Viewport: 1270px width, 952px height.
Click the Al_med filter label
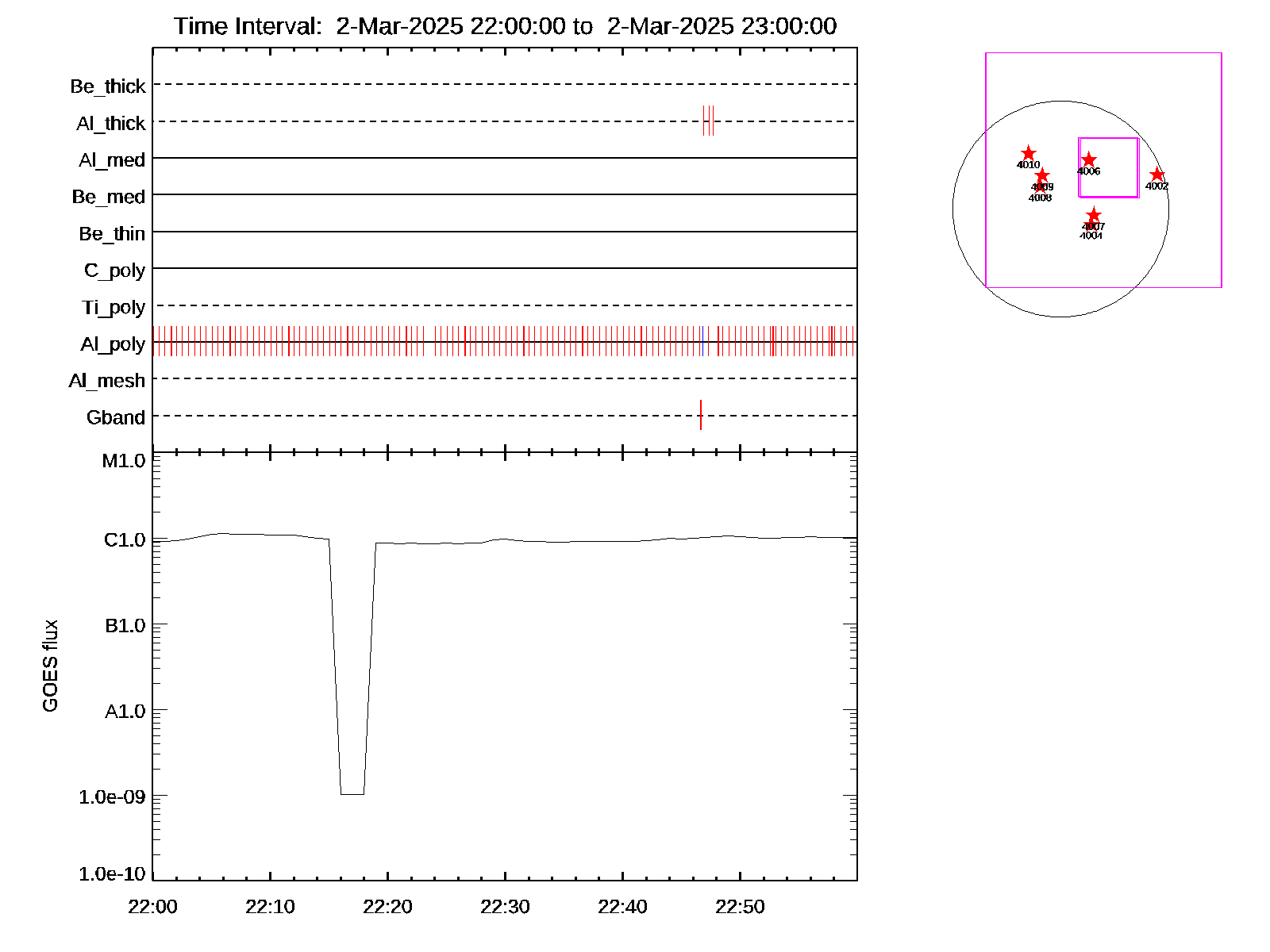[x=112, y=159]
